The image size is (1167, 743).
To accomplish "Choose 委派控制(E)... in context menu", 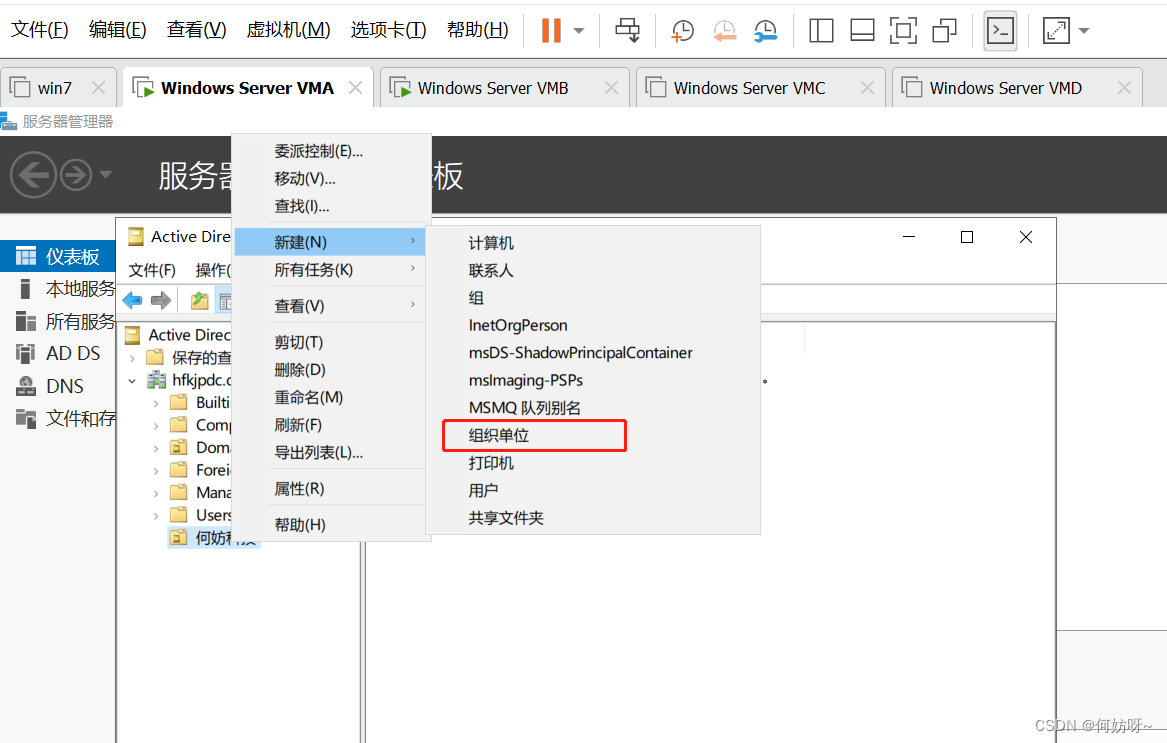I will tap(318, 152).
